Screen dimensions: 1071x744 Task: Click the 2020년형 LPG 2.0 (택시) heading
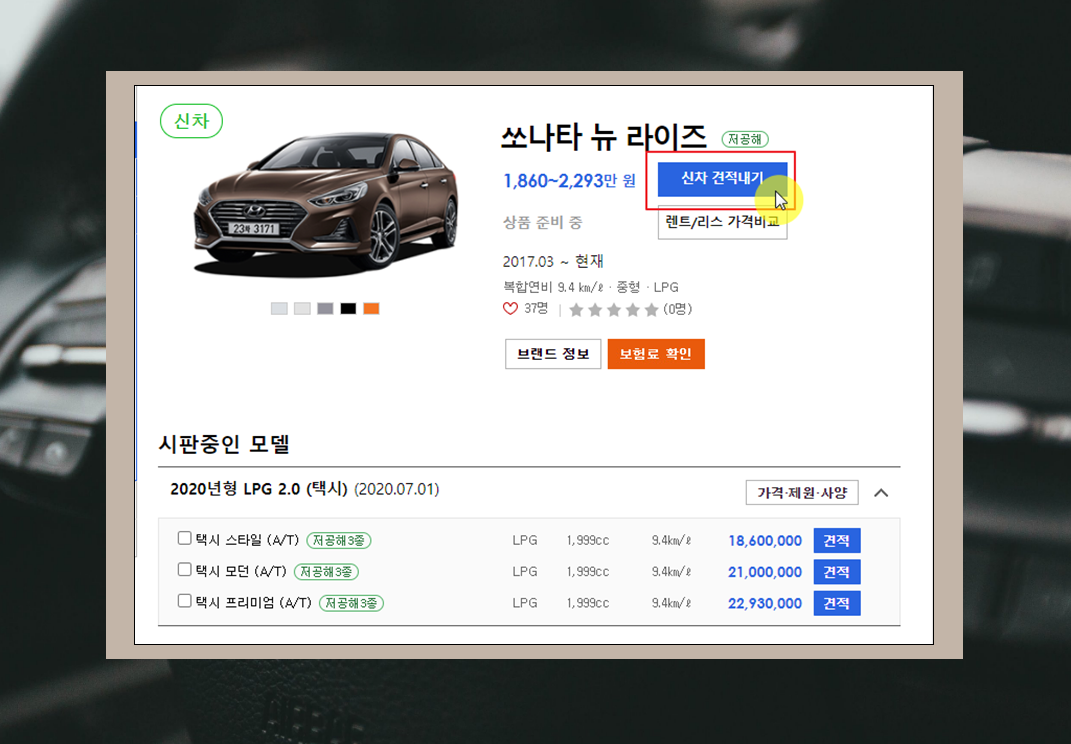[x=259, y=490]
